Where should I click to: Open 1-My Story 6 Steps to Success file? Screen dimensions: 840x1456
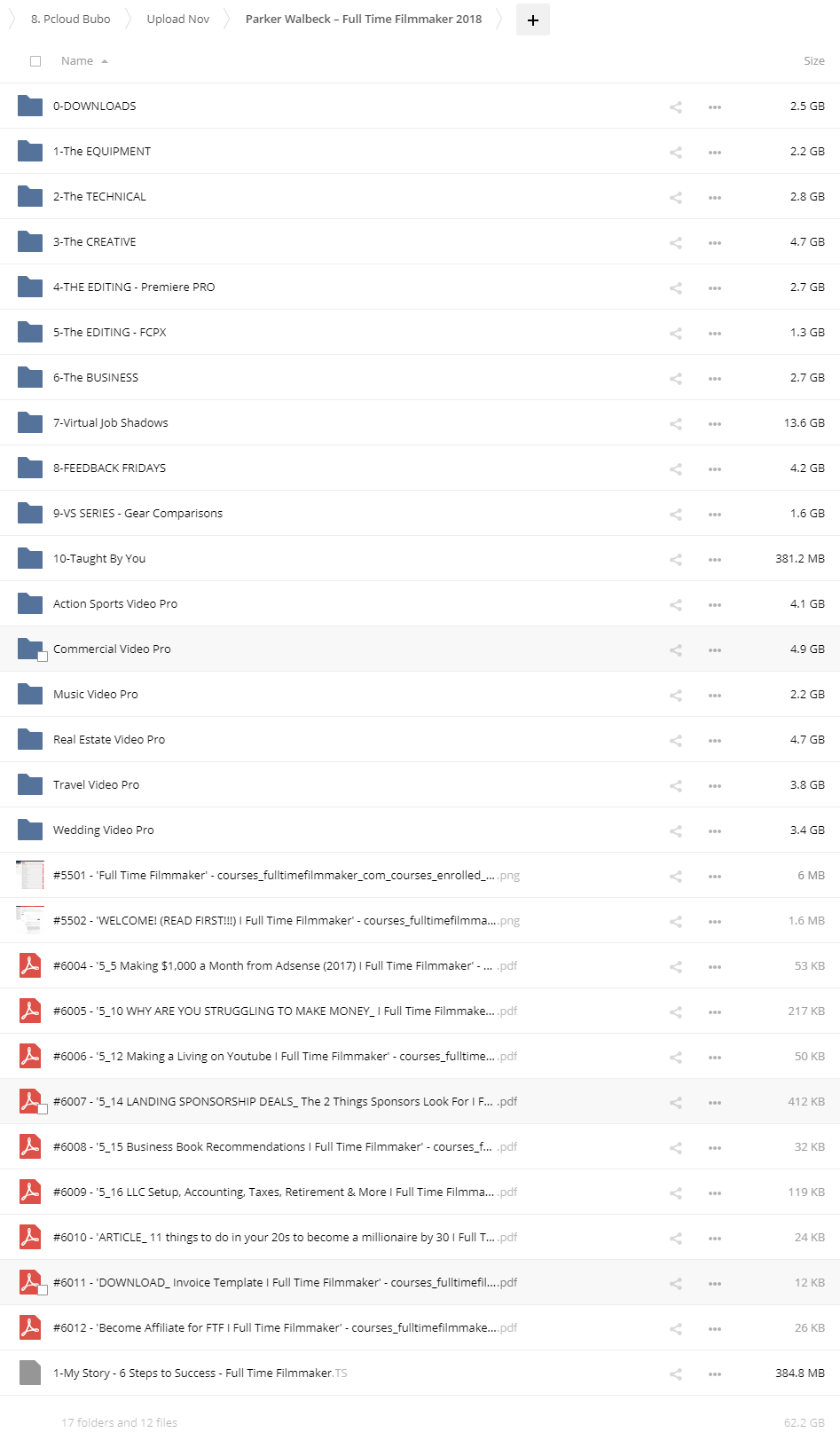(x=200, y=1373)
